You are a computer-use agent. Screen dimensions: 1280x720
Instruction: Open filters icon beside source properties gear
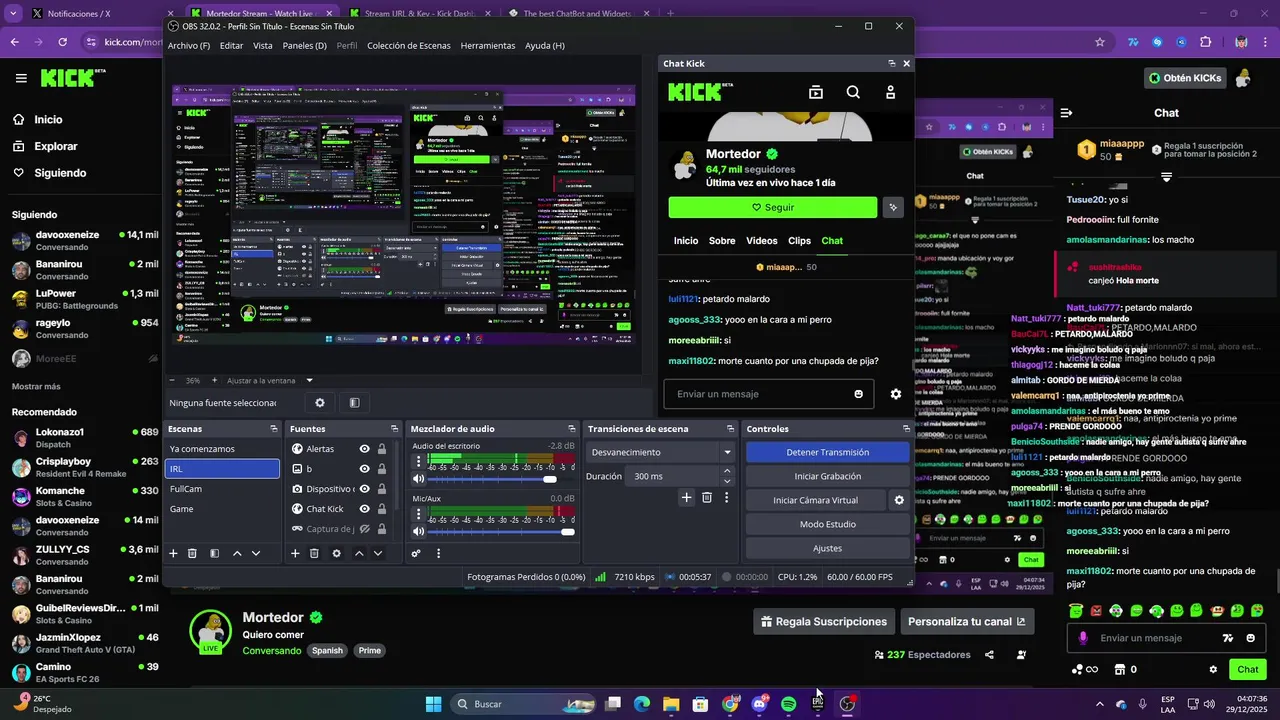pos(354,403)
